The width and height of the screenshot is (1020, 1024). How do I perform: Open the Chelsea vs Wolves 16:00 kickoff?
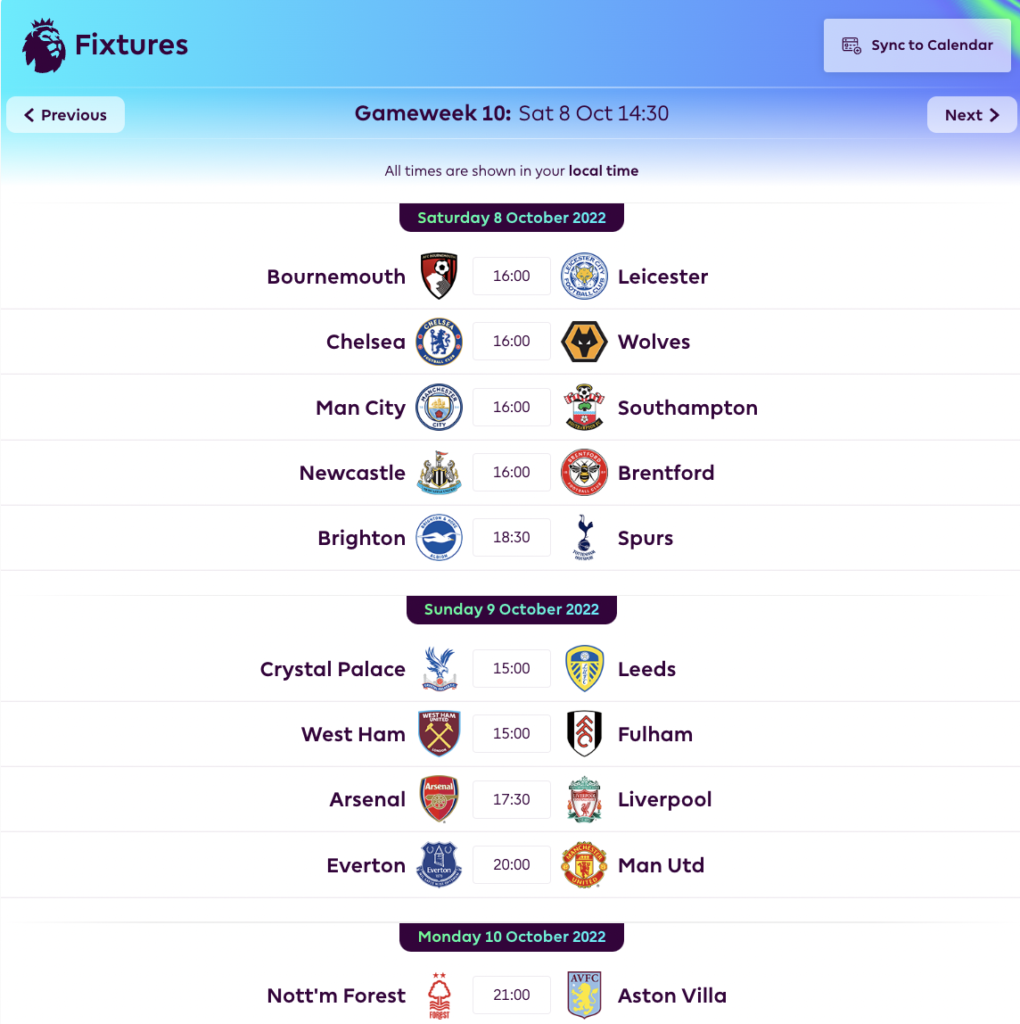(511, 341)
